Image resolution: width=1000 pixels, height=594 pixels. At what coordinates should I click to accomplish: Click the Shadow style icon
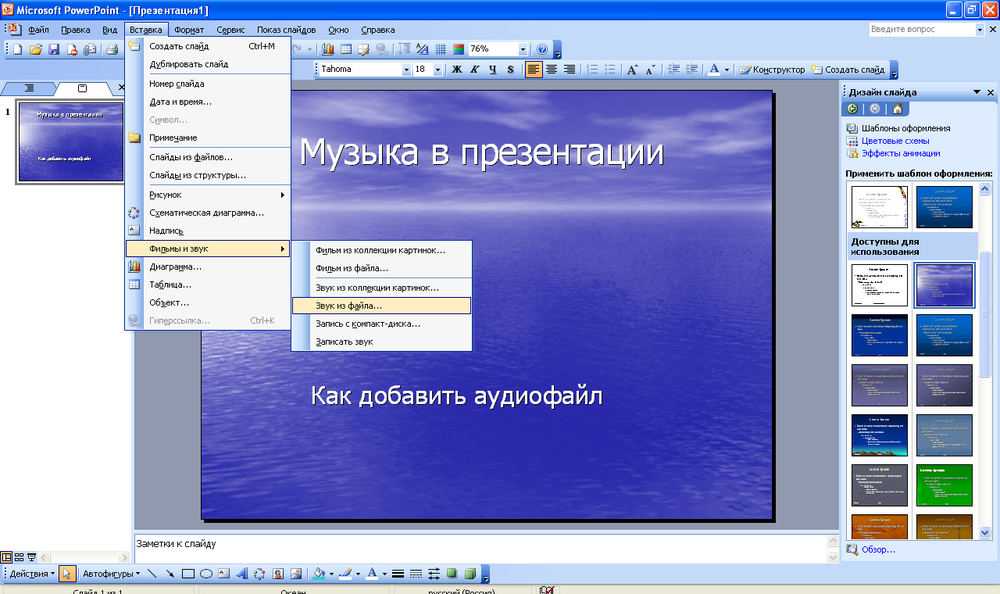[452, 574]
